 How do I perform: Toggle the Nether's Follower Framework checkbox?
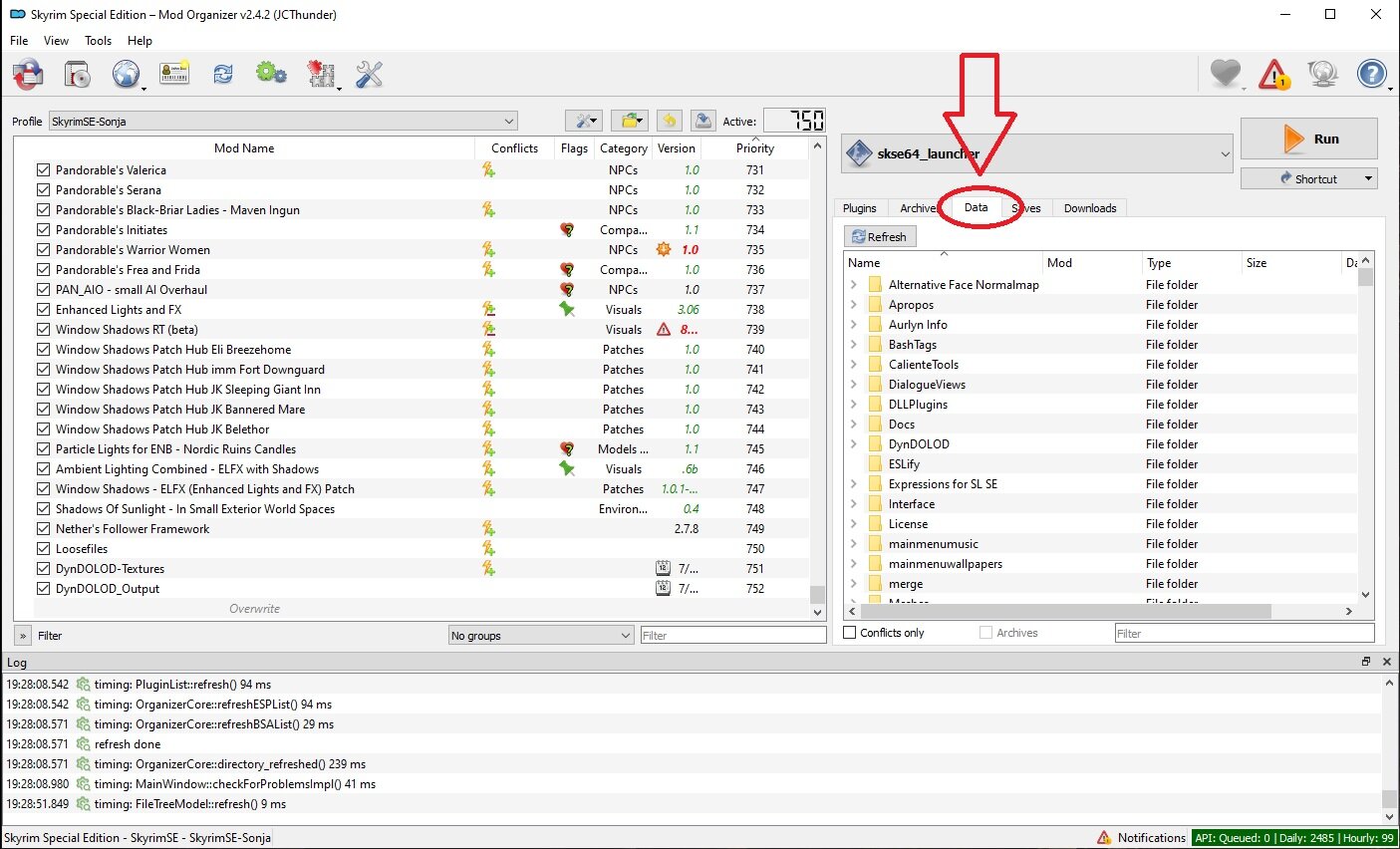click(x=43, y=529)
